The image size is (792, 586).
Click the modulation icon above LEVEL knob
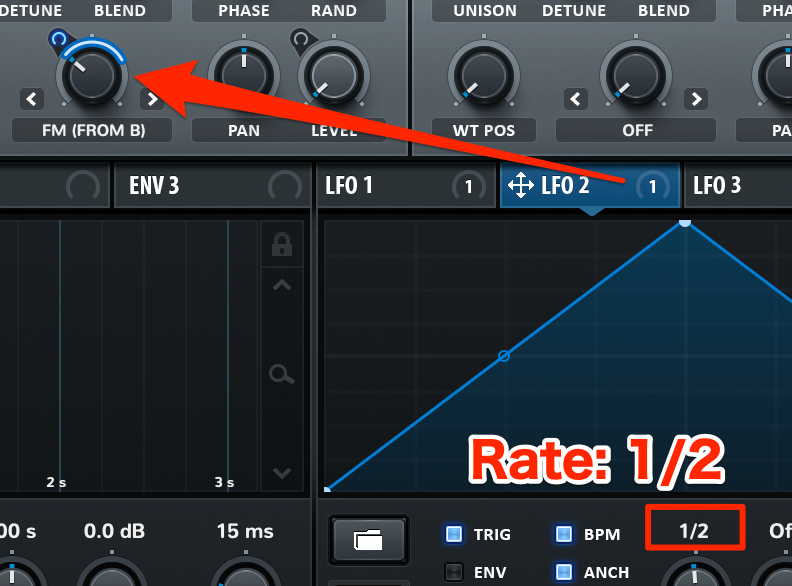(x=301, y=39)
